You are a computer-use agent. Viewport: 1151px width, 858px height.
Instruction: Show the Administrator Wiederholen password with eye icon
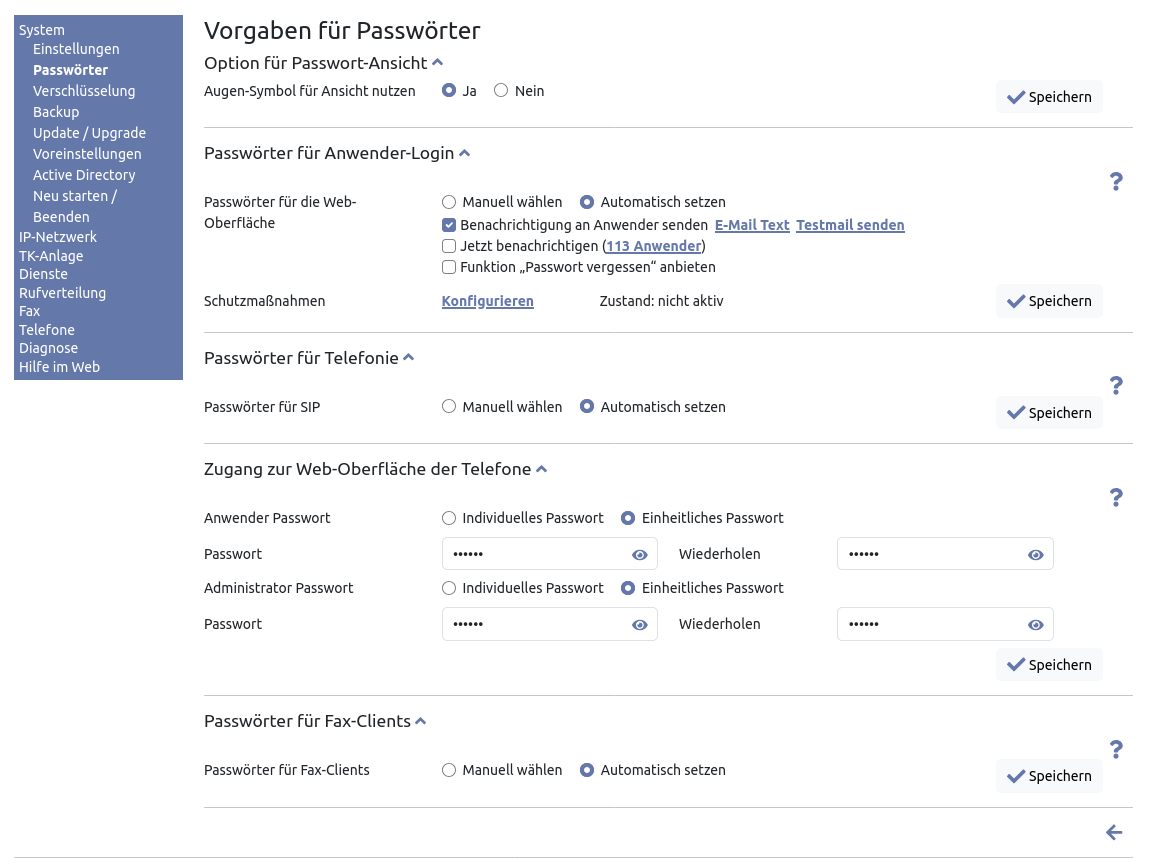1036,625
